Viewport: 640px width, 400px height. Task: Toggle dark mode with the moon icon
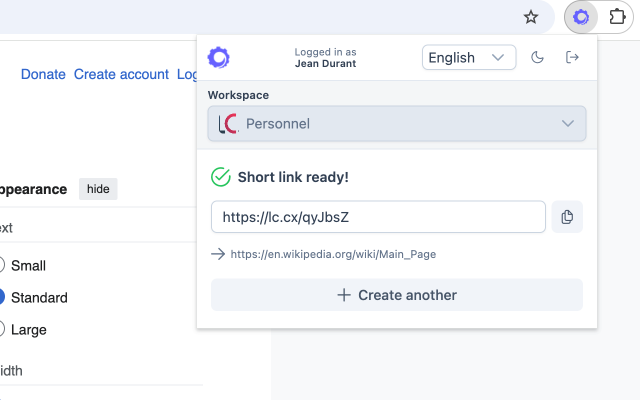pyautogui.click(x=537, y=57)
